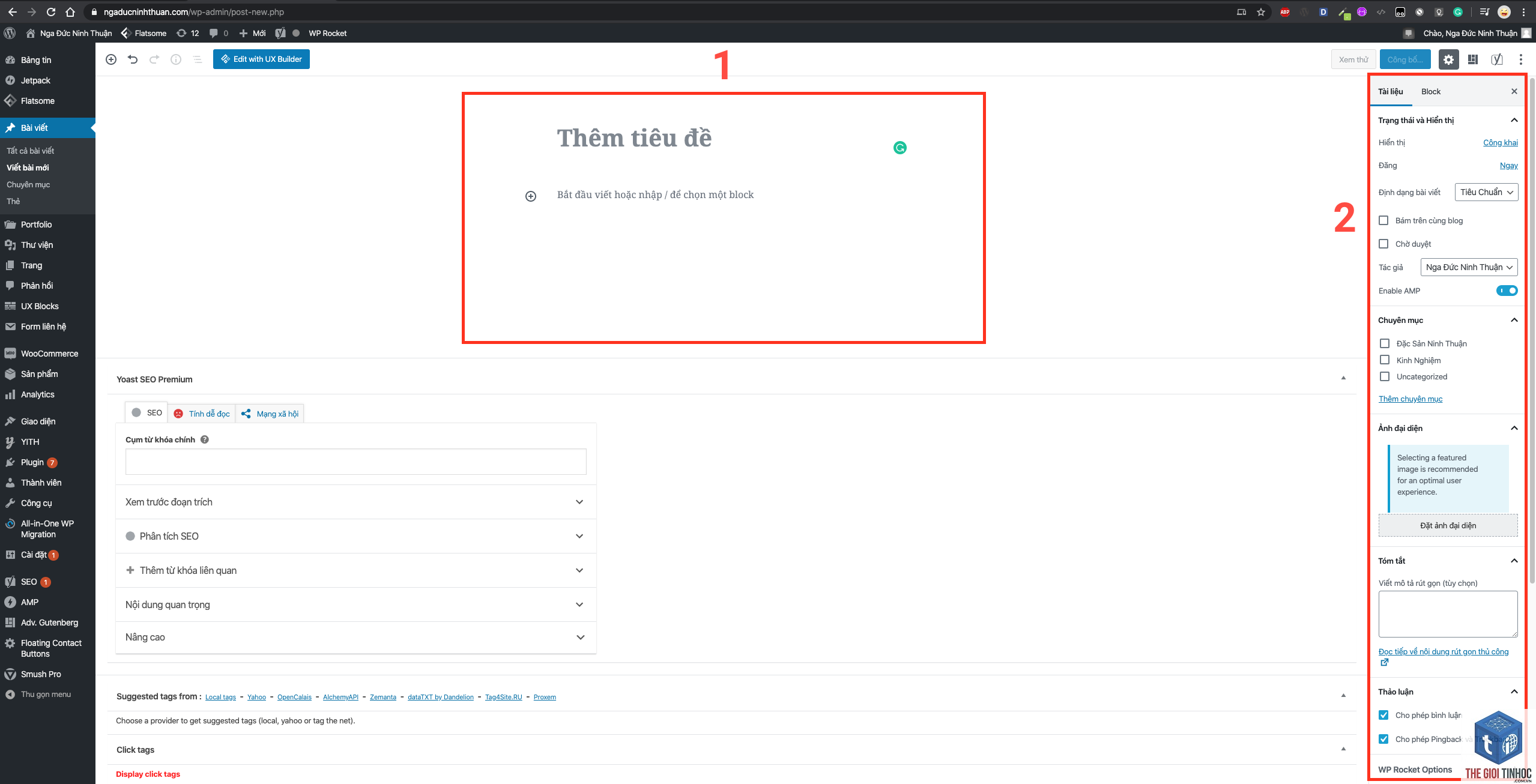
Task: Open the Advanced Gutenberg toolbar icon
Action: [1472, 59]
